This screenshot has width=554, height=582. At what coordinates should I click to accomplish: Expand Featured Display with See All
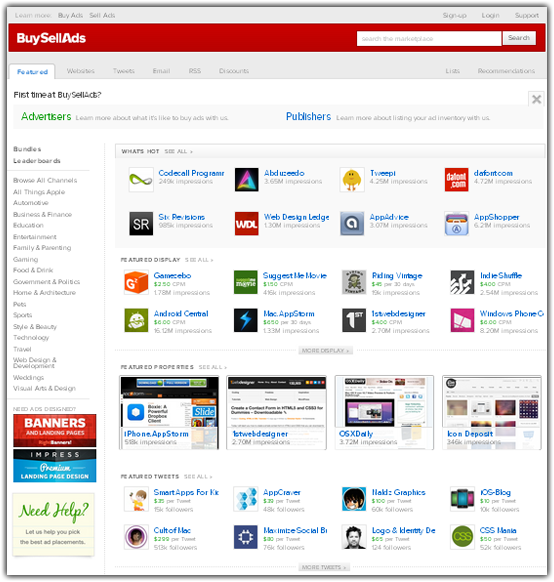pyautogui.click(x=199, y=260)
